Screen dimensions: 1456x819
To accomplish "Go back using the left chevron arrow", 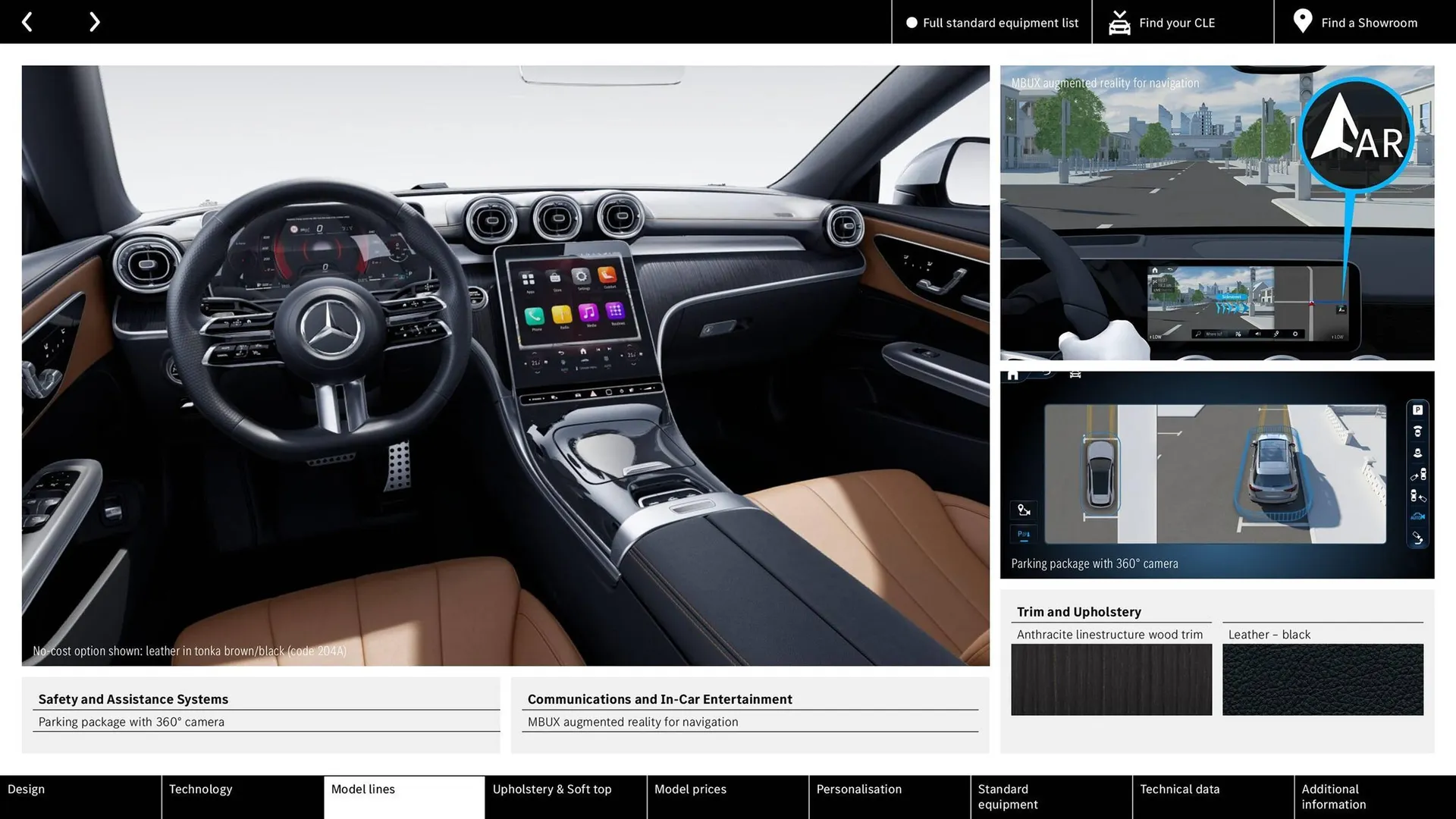I will [27, 21].
